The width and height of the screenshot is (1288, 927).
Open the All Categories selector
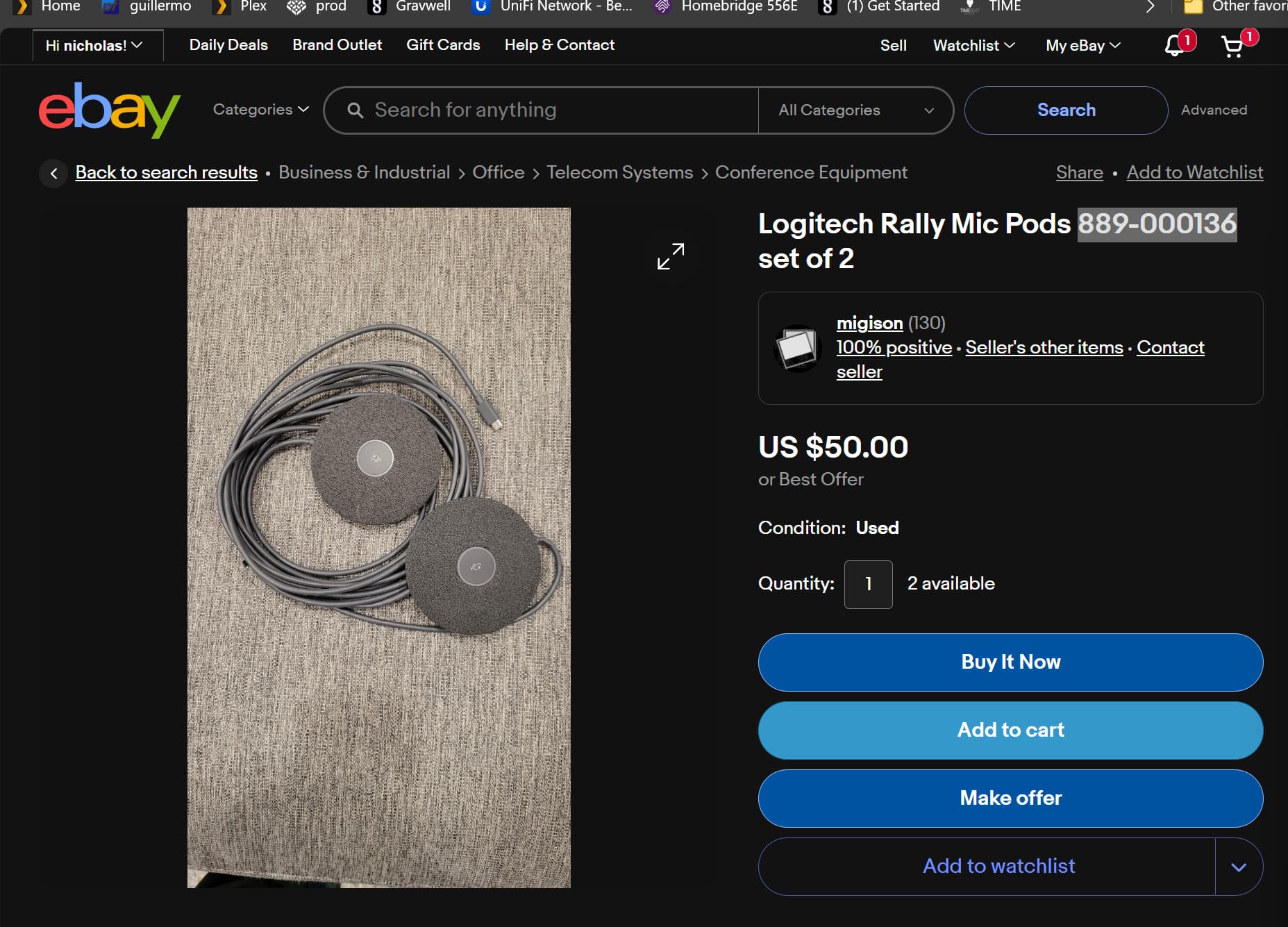pos(855,110)
